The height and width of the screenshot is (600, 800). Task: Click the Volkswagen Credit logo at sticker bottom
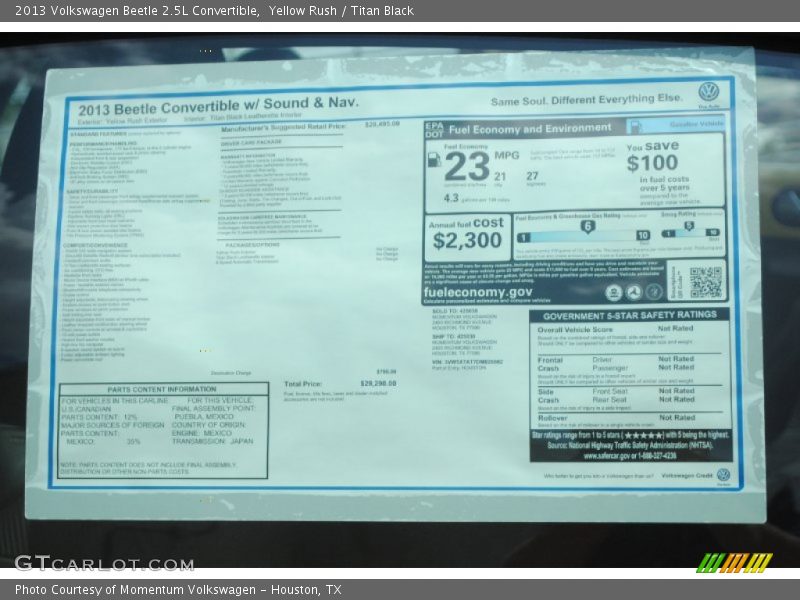tap(723, 475)
